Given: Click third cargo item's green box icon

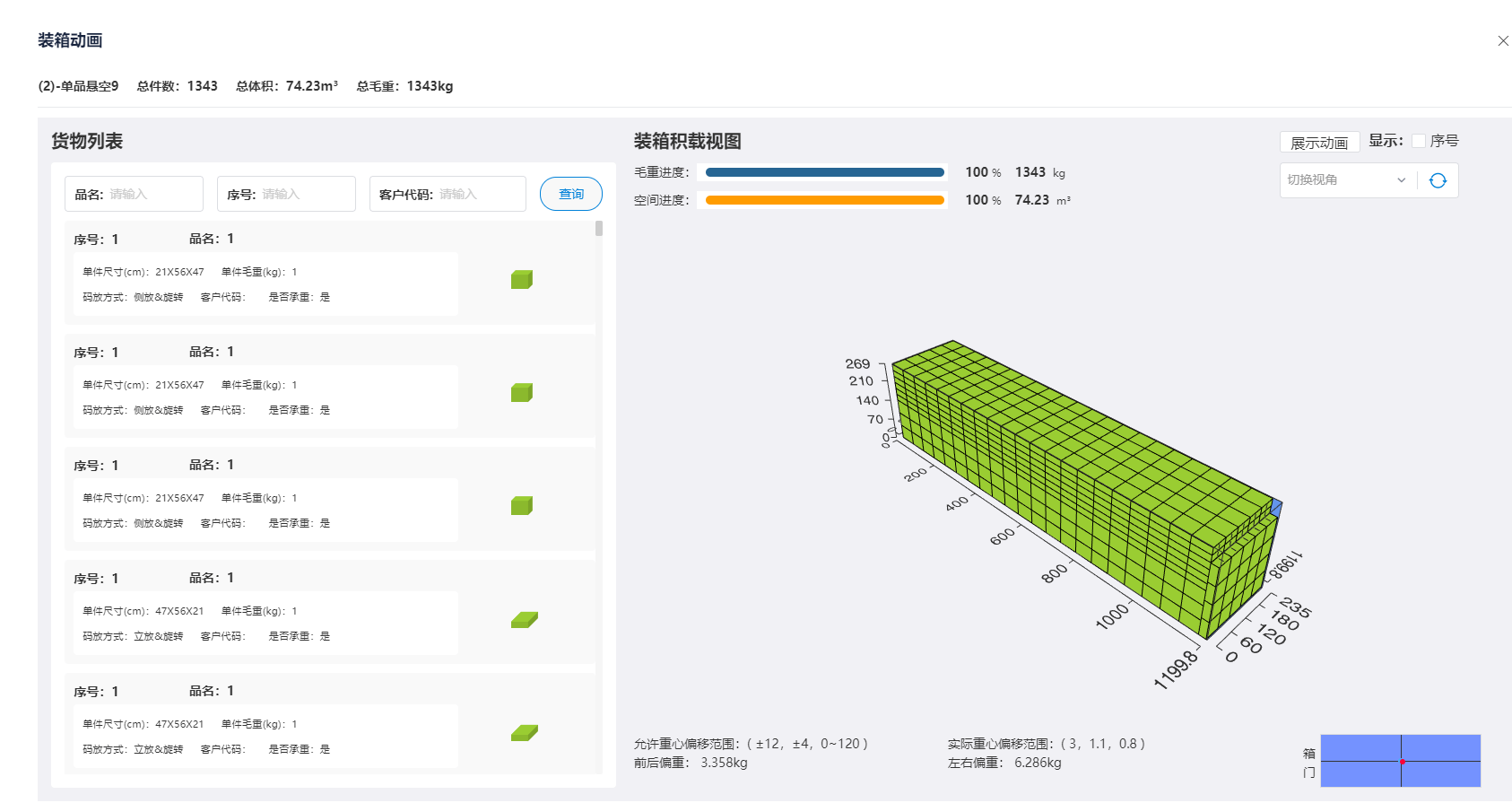Looking at the screenshot, I should tap(522, 506).
